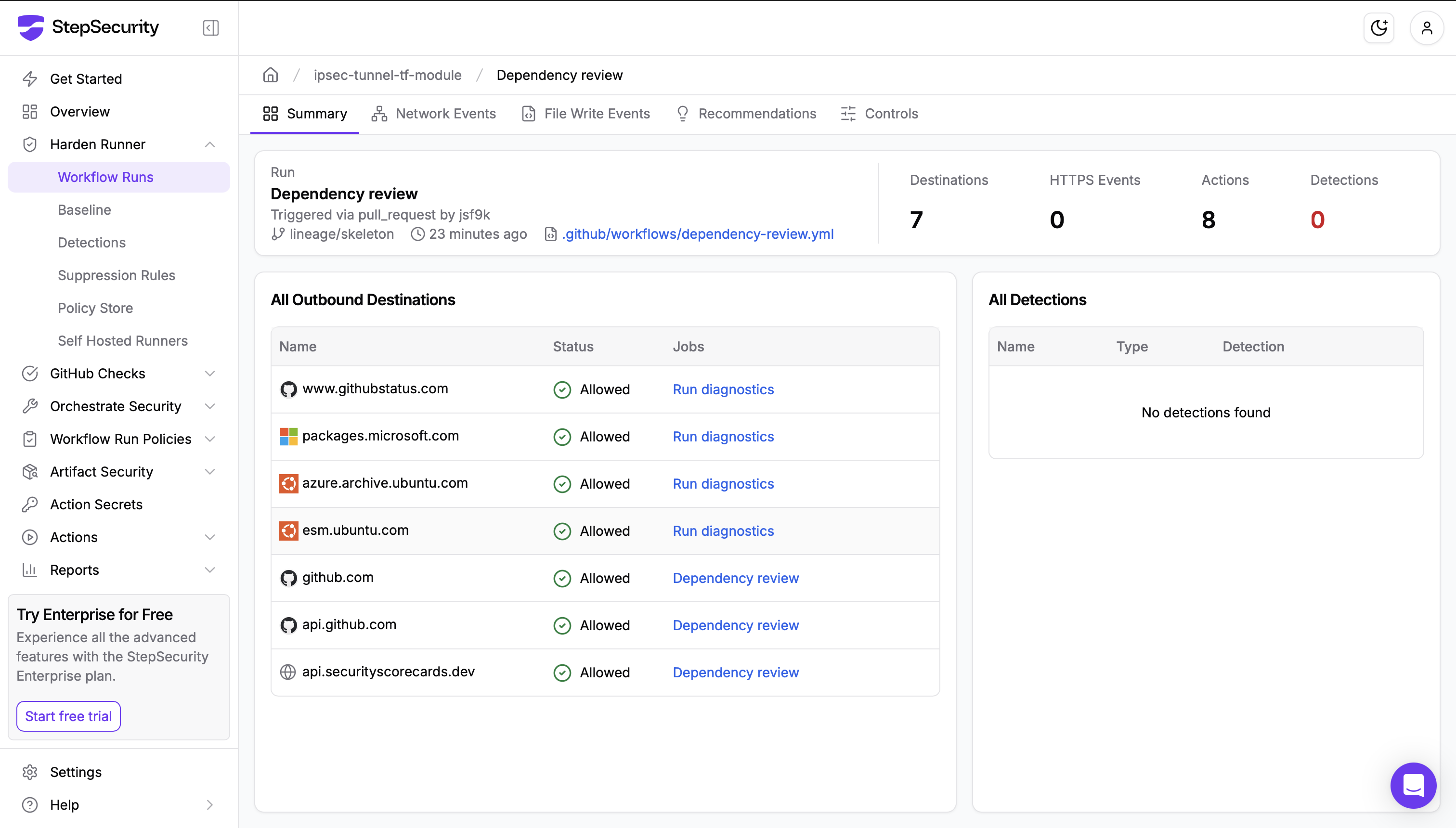Click the home breadcrumb icon
This screenshot has width=1456, height=828.
point(271,75)
